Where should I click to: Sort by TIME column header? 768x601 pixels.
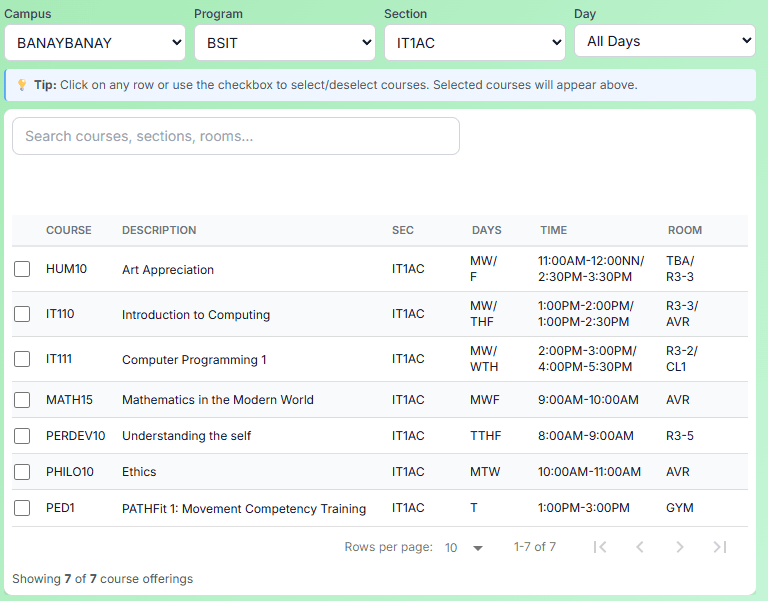[x=553, y=230]
